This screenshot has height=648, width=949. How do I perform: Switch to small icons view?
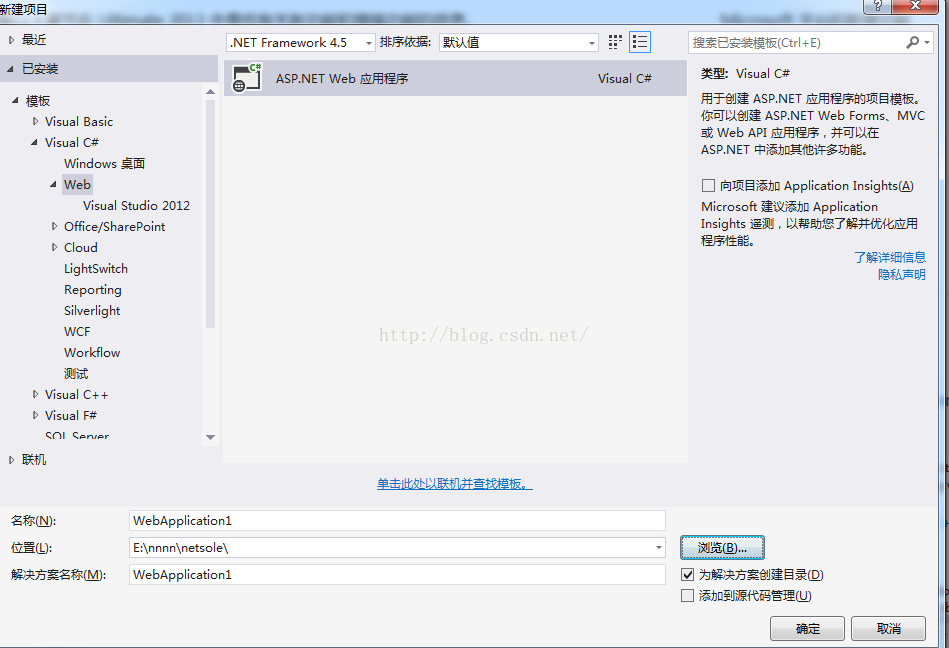point(615,42)
